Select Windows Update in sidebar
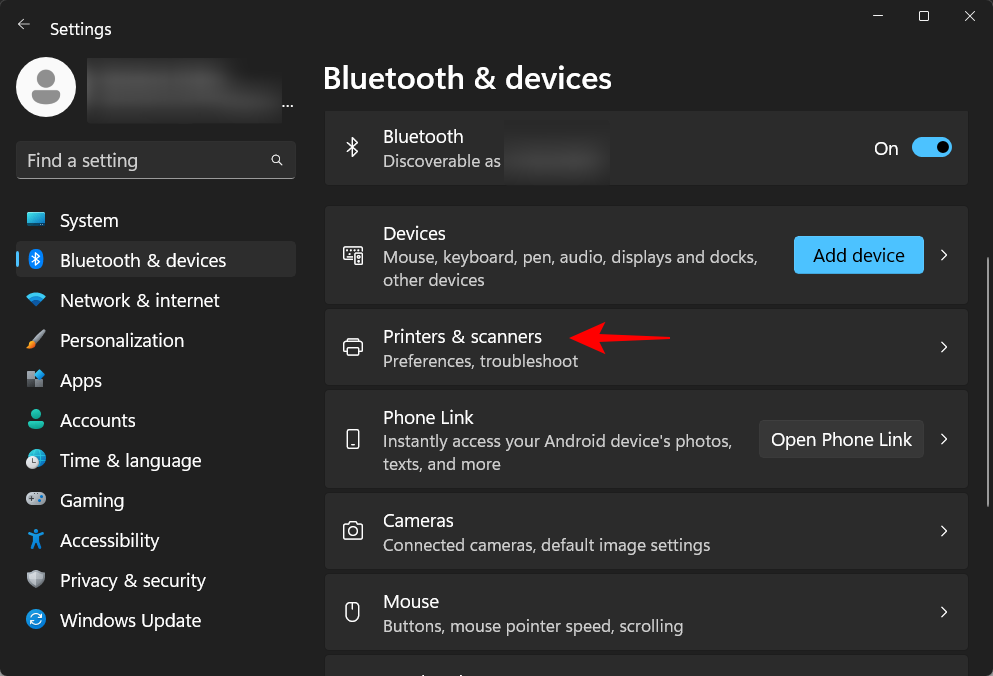993x676 pixels. 130,621
